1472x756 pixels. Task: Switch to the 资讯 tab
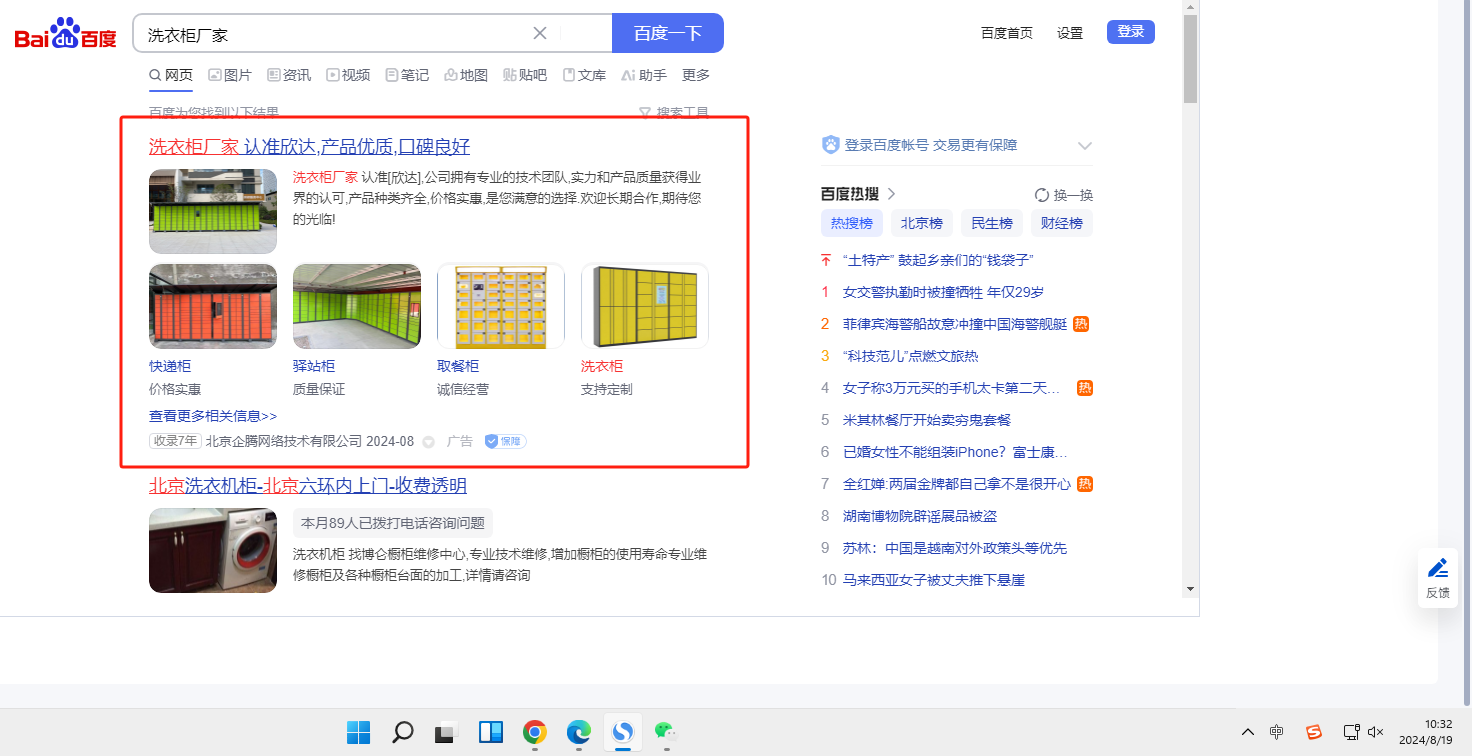pyautogui.click(x=289, y=75)
